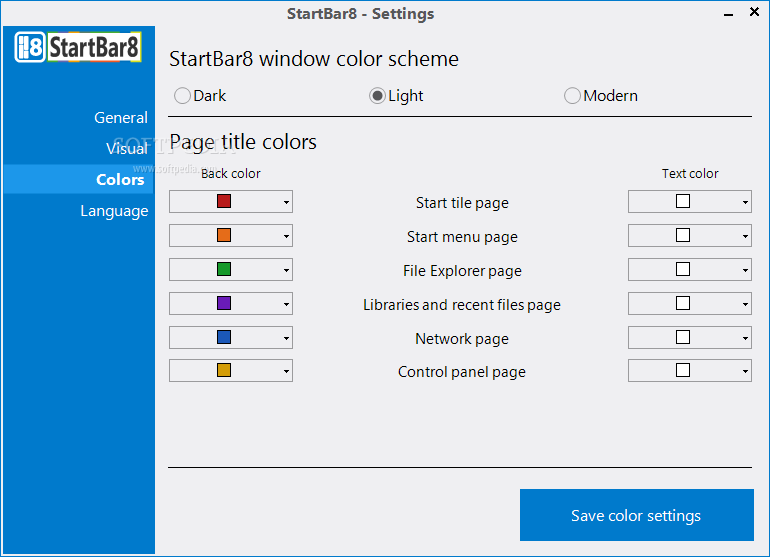Click 'Libraries and recent files page' label

tap(462, 305)
